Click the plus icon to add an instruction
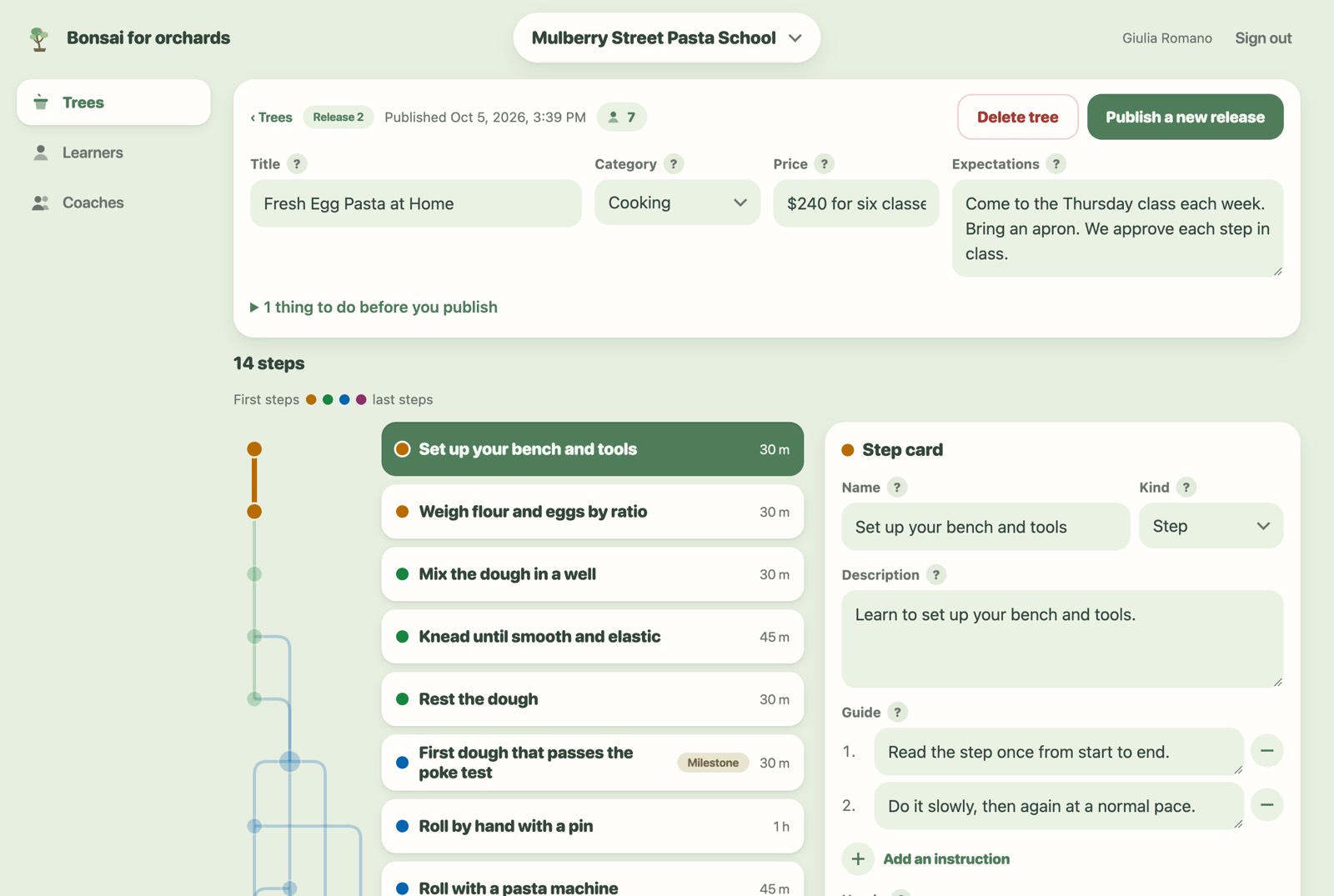Screen dimensions: 1334x896 858,859
